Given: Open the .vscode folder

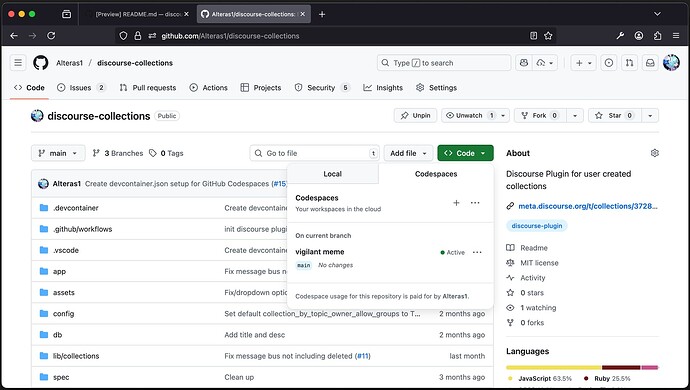Looking at the screenshot, I should (66, 250).
